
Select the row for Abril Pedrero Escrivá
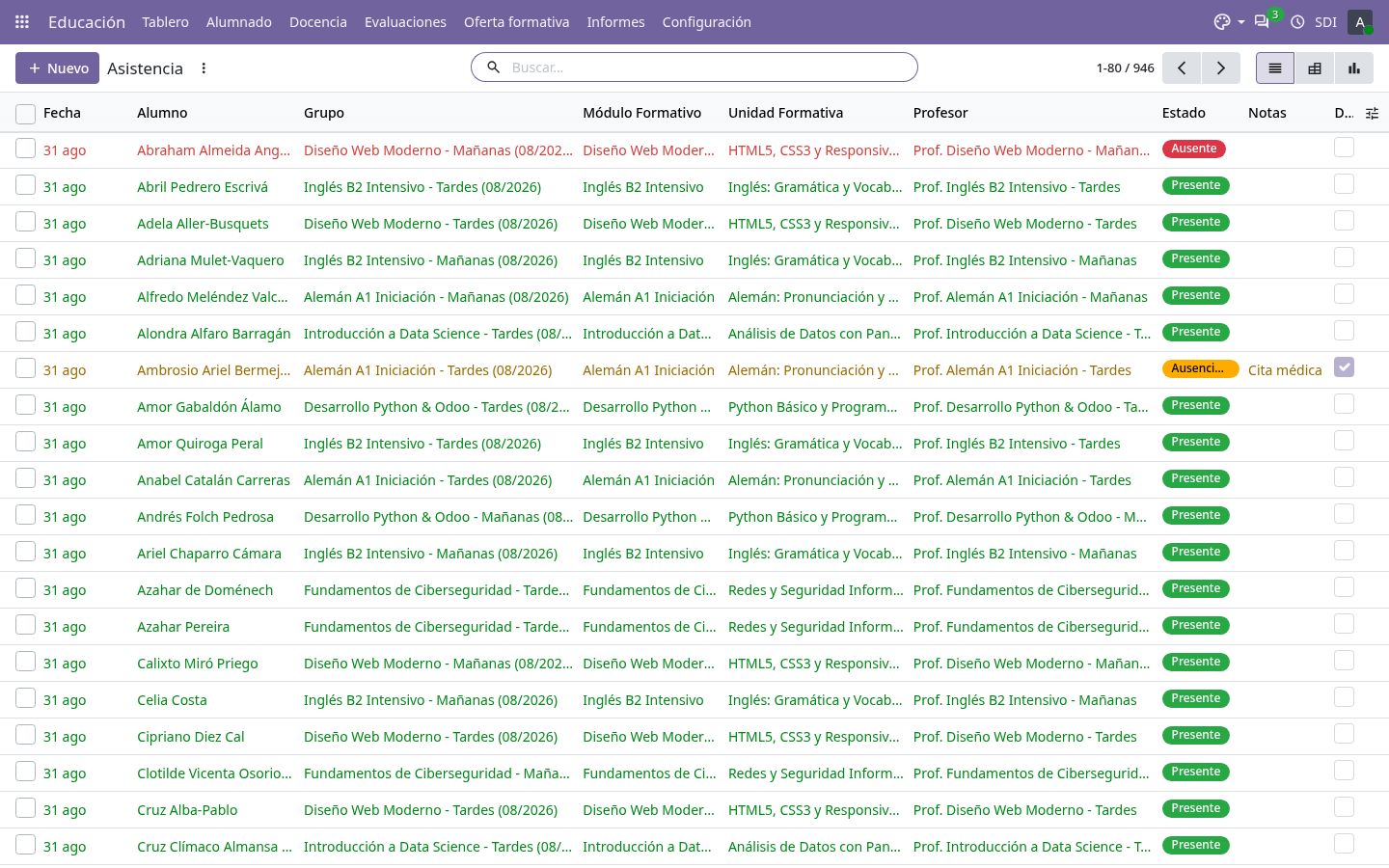(x=26, y=185)
